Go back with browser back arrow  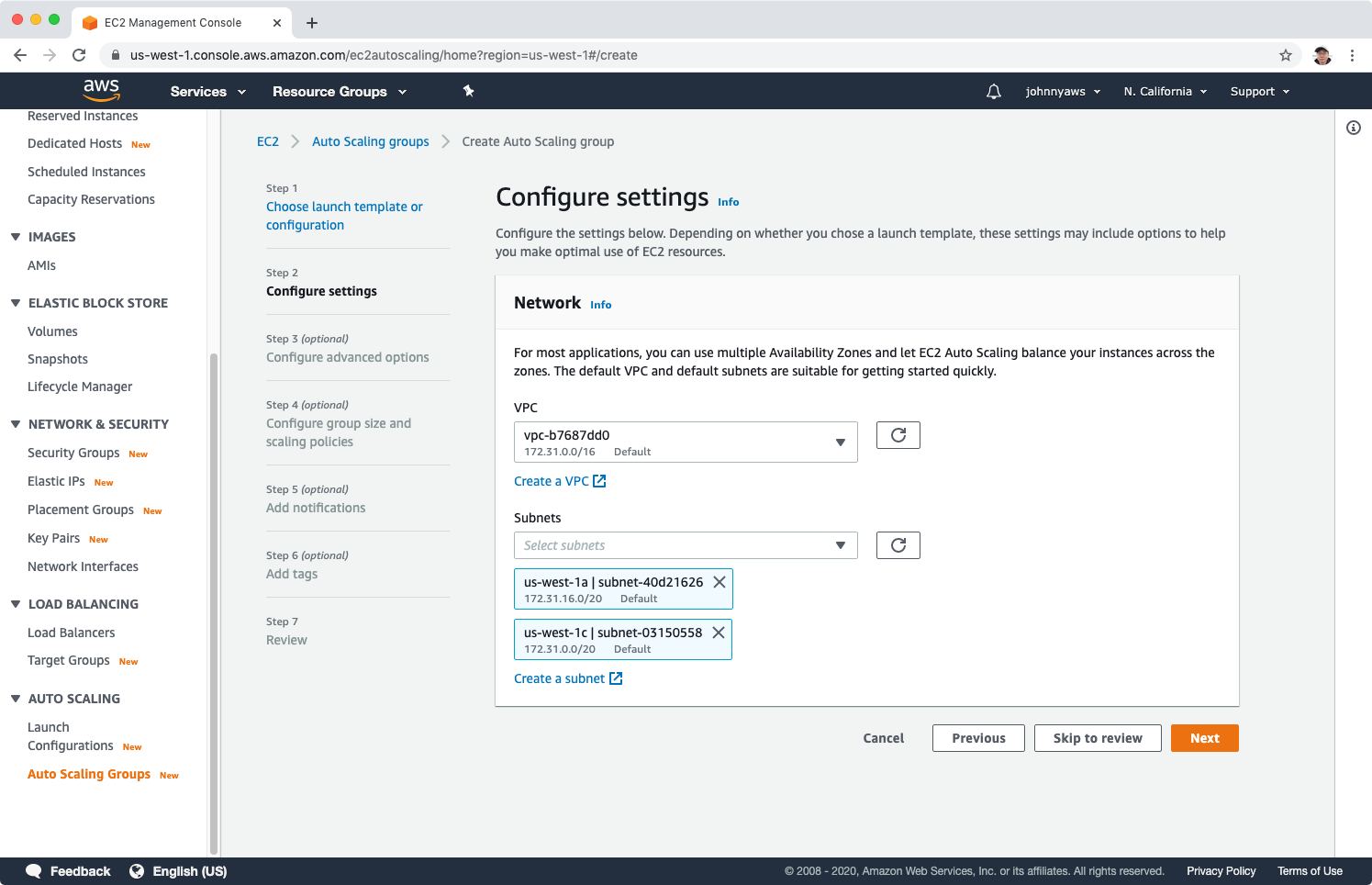[x=20, y=55]
